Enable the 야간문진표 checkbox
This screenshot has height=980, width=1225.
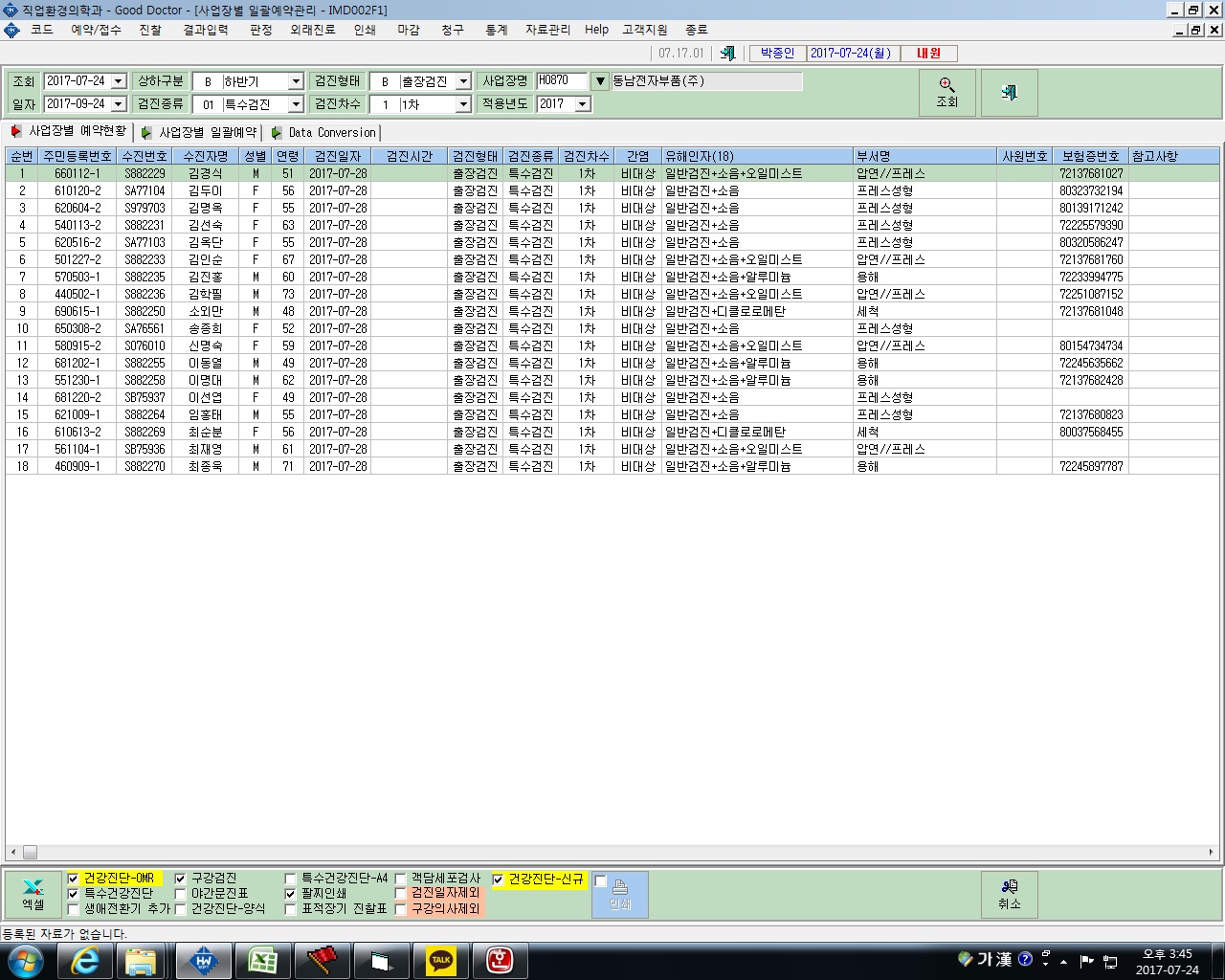click(x=180, y=894)
